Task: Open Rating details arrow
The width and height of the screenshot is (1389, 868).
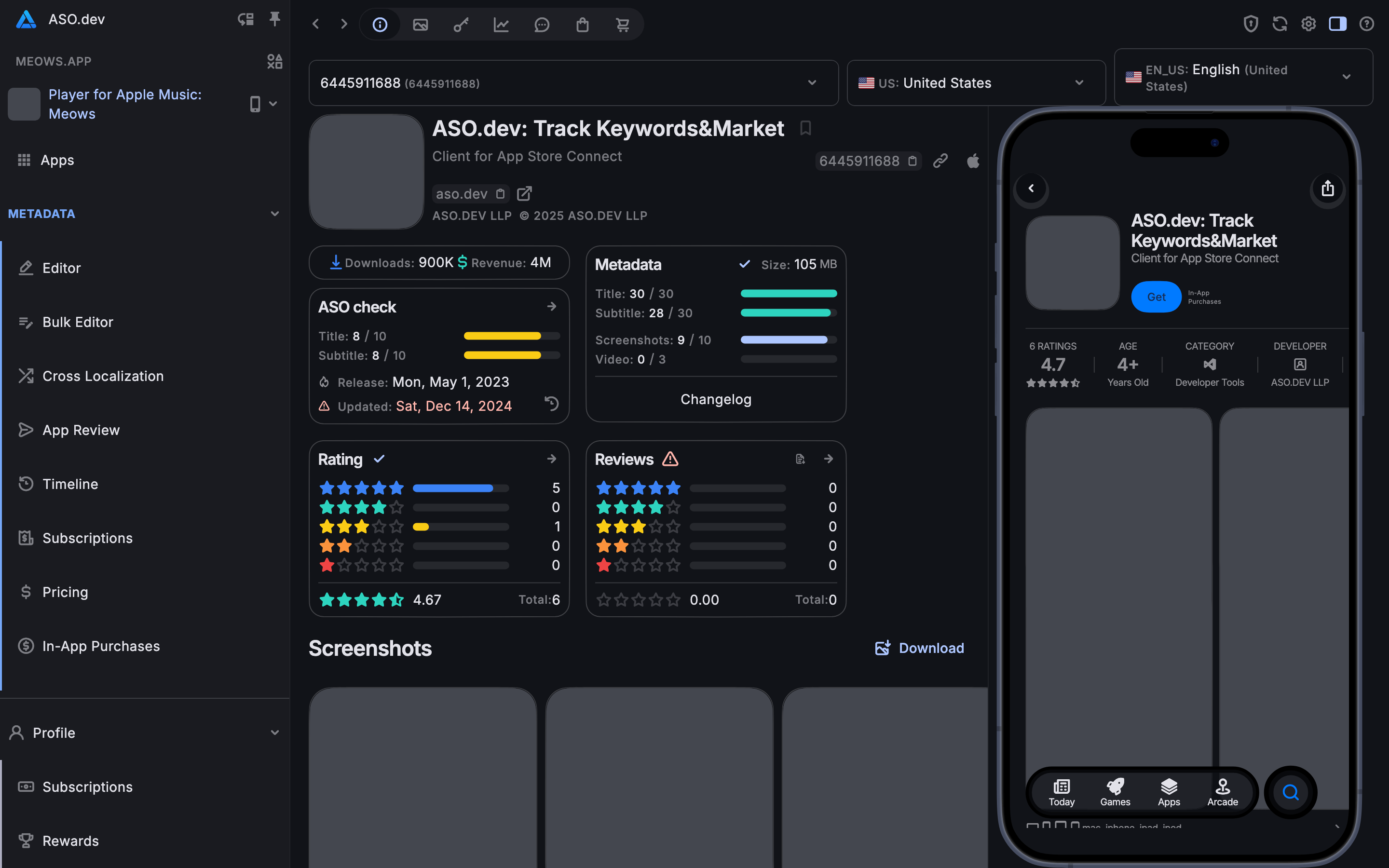Action: tap(552, 459)
